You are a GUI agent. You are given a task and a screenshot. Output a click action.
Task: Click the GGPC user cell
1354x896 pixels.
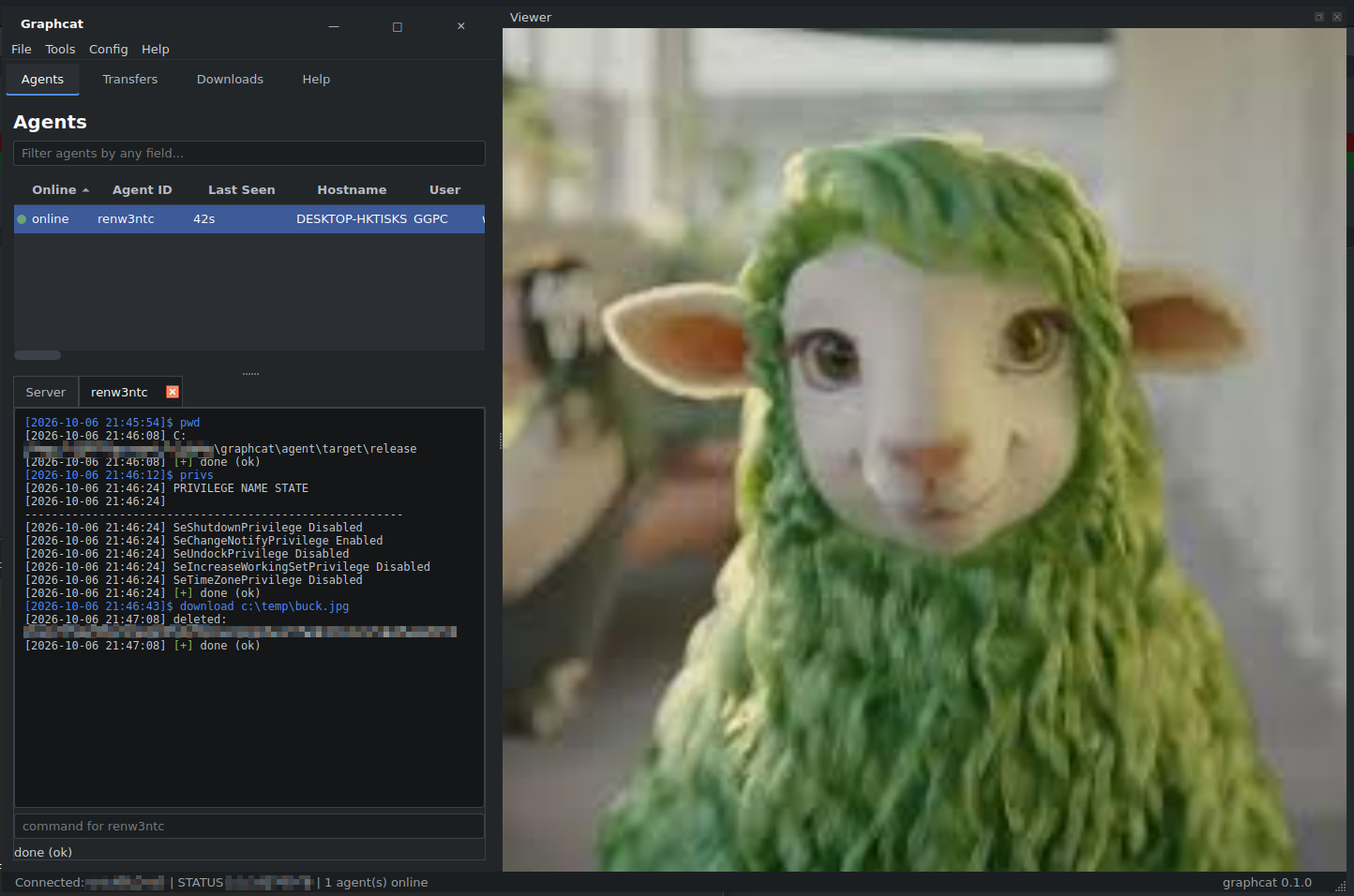(x=430, y=219)
